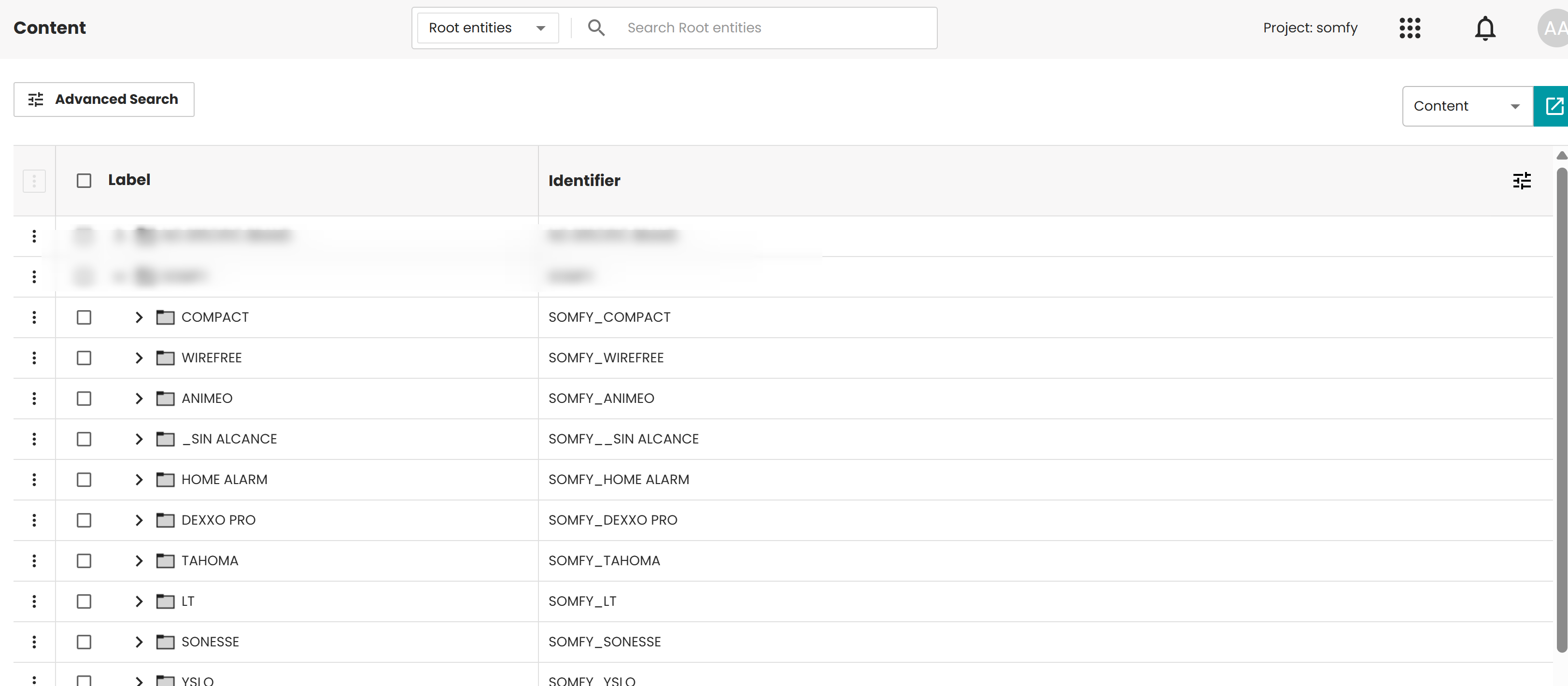This screenshot has height=686, width=1568.
Task: Open row menu for DEXXO PRO
Action: click(x=34, y=520)
